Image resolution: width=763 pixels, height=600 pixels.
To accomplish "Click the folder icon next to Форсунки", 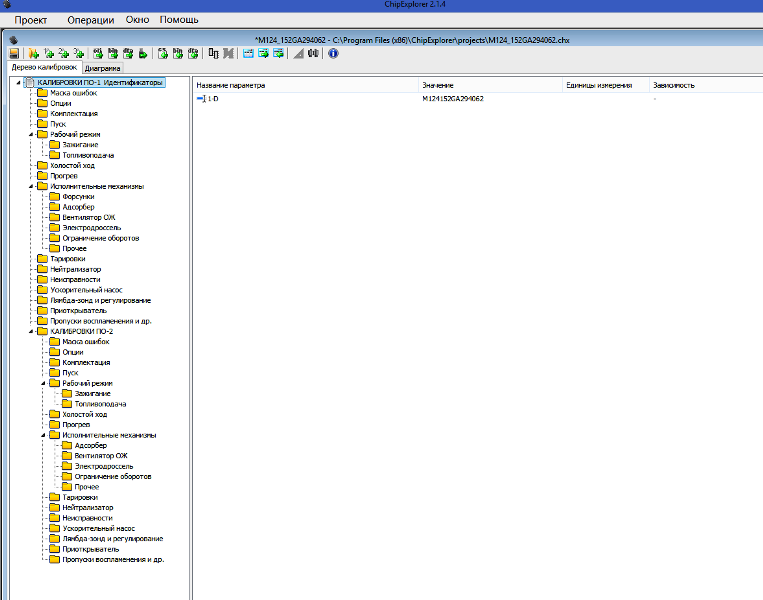I will pyautogui.click(x=54, y=197).
